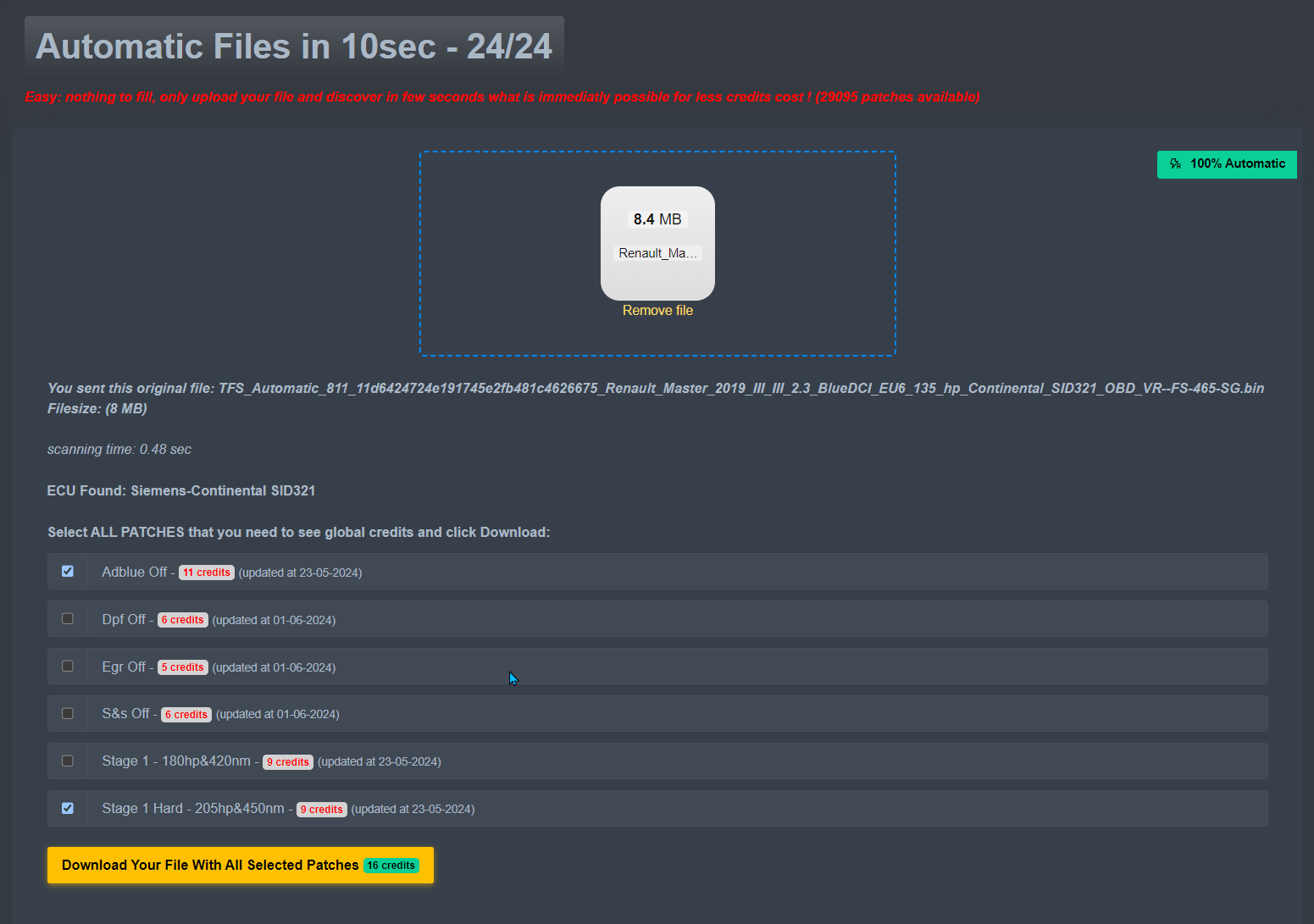This screenshot has width=1314, height=924.
Task: Click the 100% Automatic badge text
Action: [x=1237, y=164]
